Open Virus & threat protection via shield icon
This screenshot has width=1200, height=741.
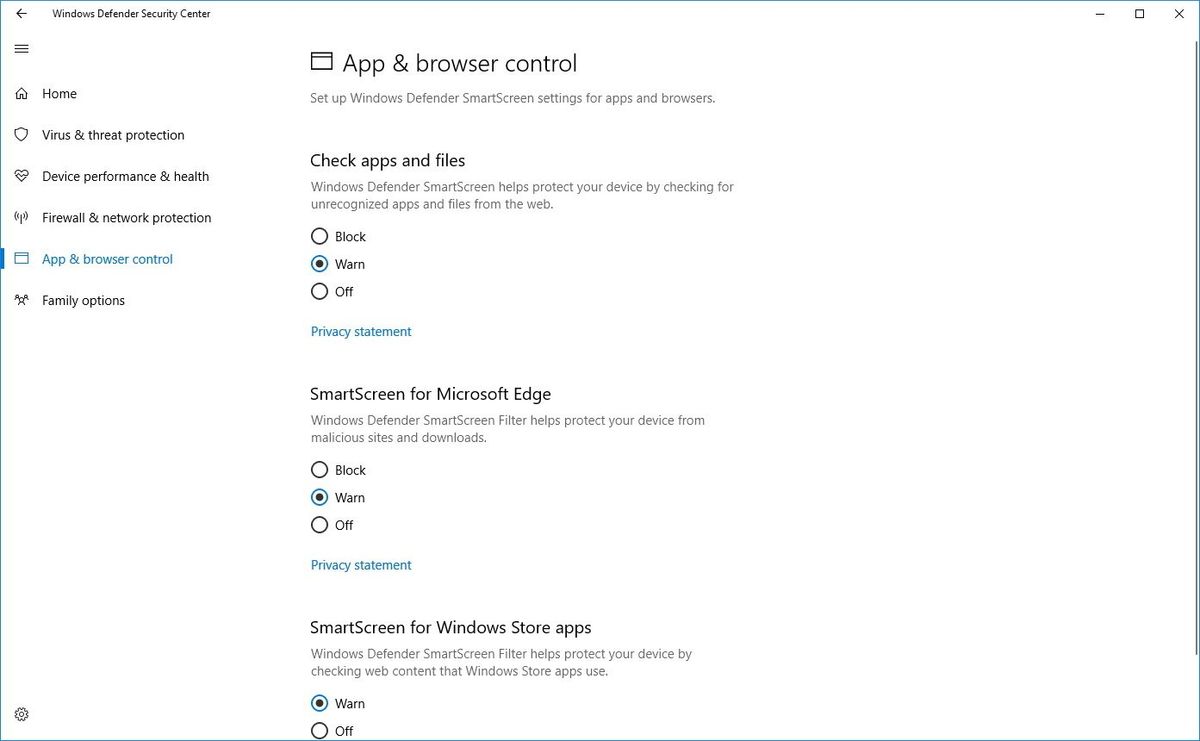click(22, 135)
